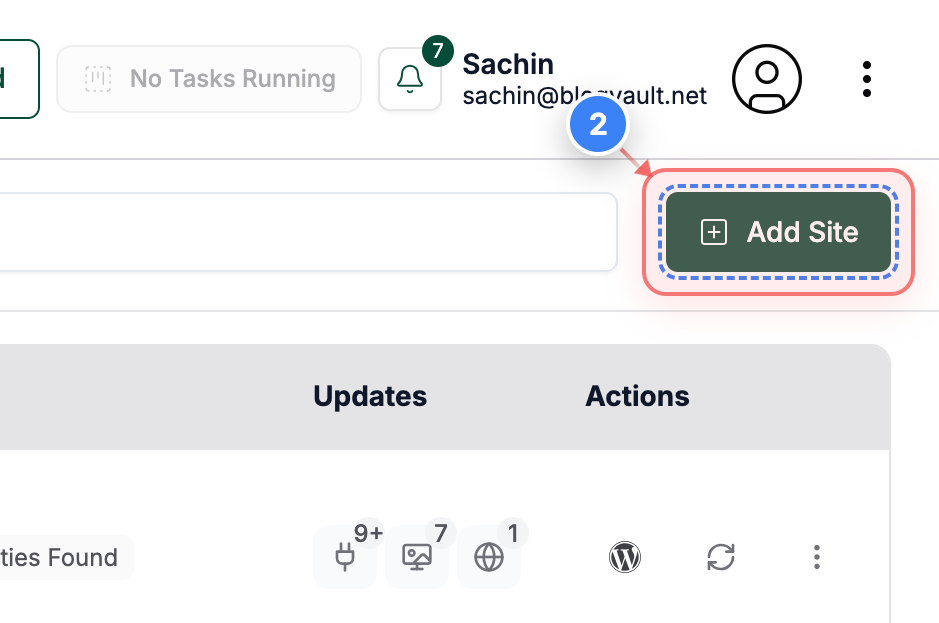
Task: Check theme updates icon showing 7
Action: tap(417, 557)
